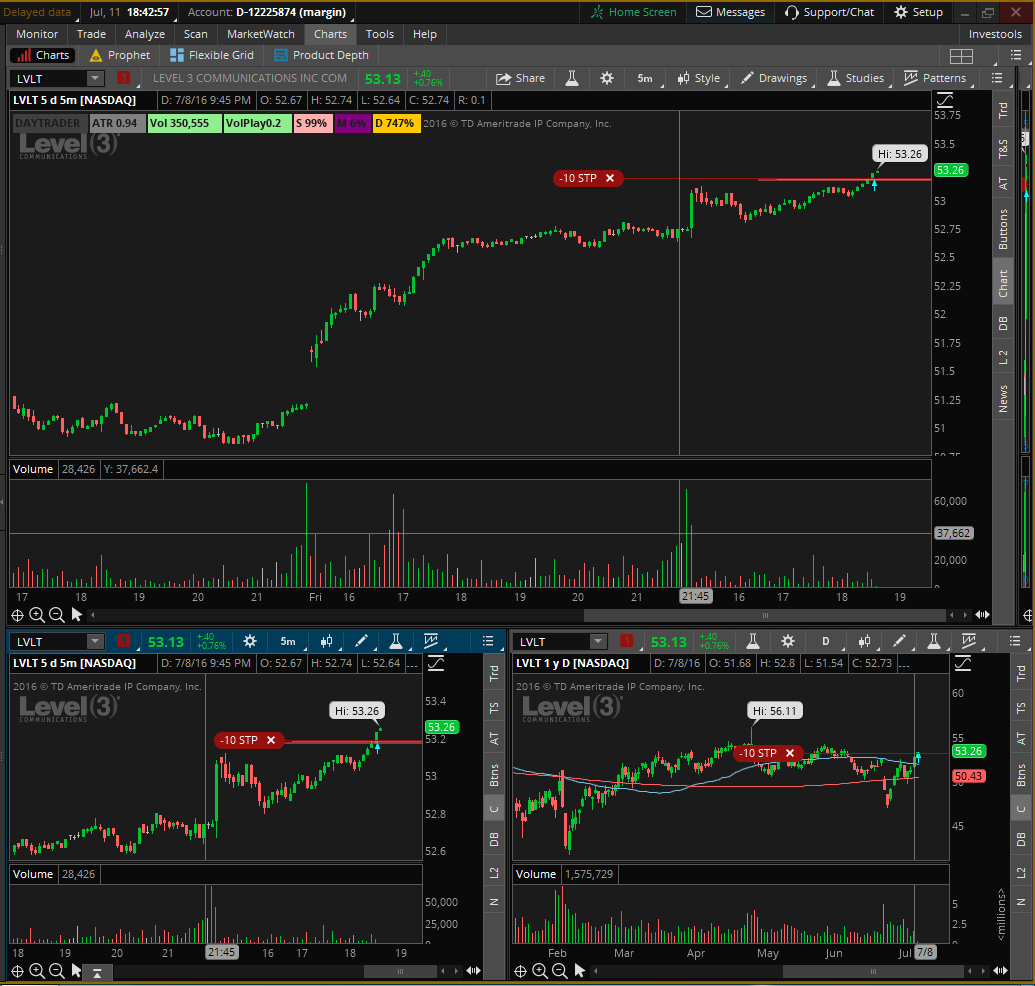Toggle the Trd sidebar panel on main chart

[1003, 110]
